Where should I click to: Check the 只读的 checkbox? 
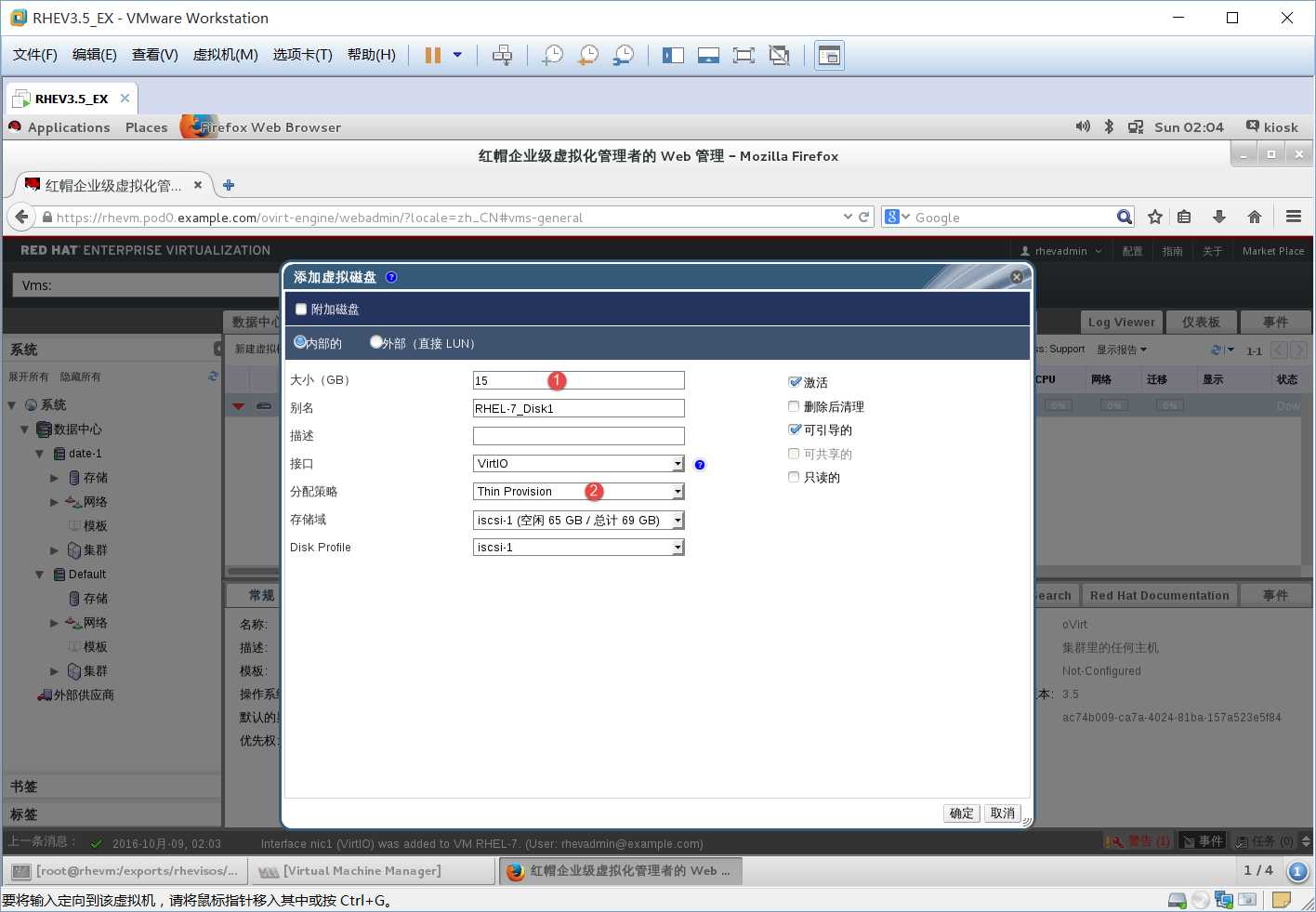[x=794, y=477]
